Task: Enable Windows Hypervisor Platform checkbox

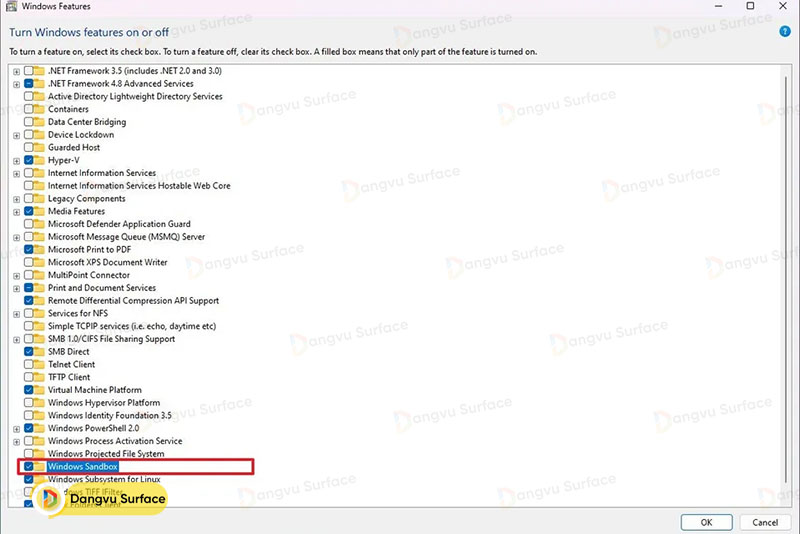Action: (x=29, y=402)
